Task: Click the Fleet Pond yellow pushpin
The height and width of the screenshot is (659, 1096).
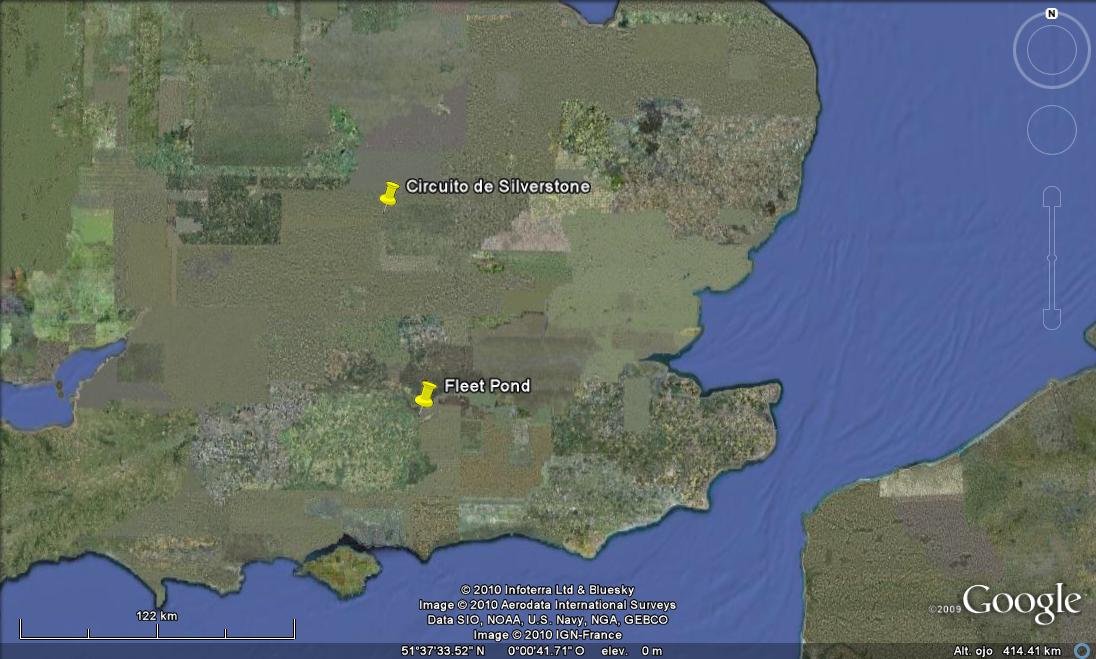Action: pyautogui.click(x=426, y=393)
